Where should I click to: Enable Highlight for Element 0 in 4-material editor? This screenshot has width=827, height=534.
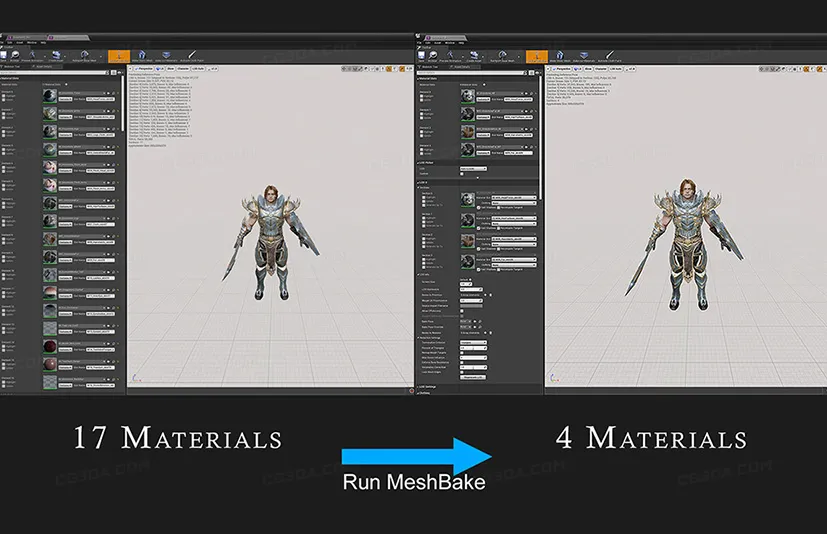click(421, 96)
